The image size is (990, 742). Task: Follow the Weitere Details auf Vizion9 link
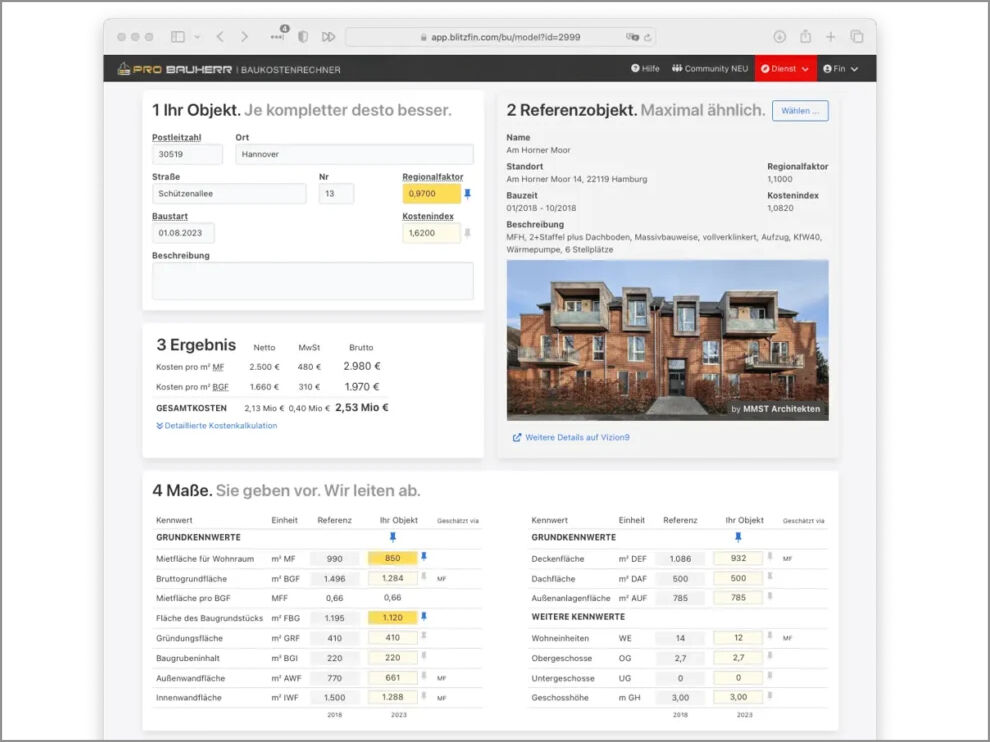(571, 437)
